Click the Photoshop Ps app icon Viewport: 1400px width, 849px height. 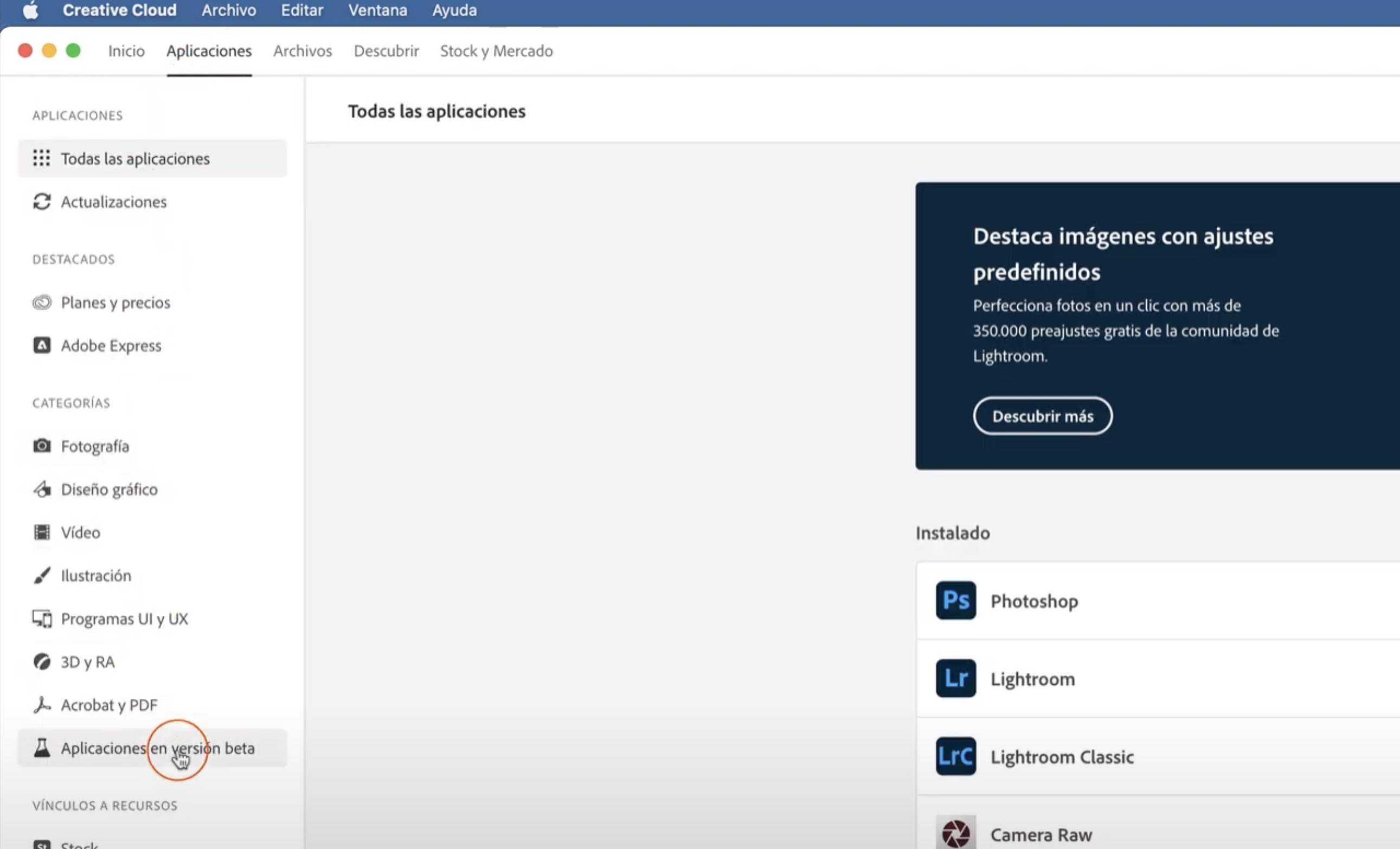(x=956, y=600)
